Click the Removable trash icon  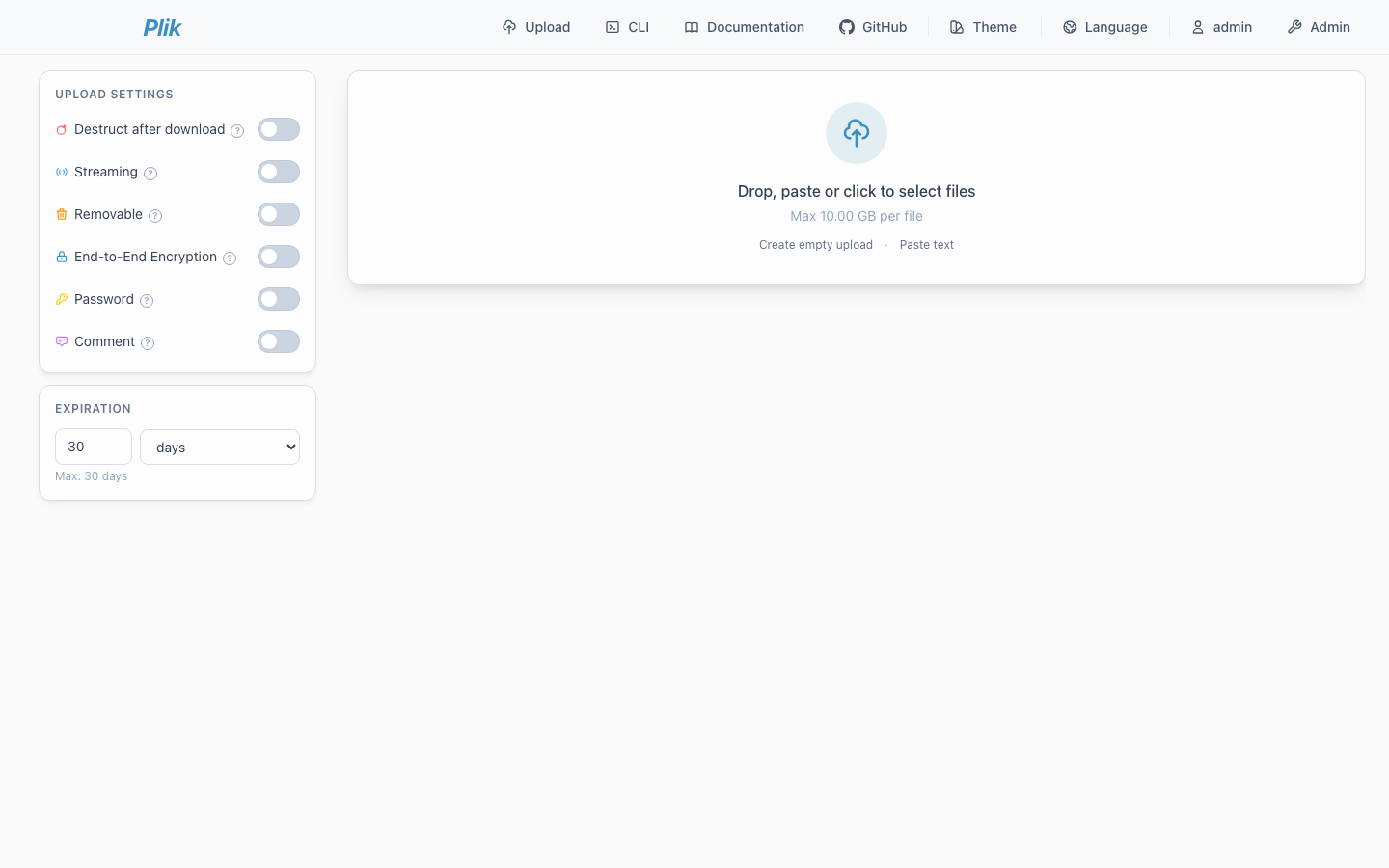[x=62, y=215]
